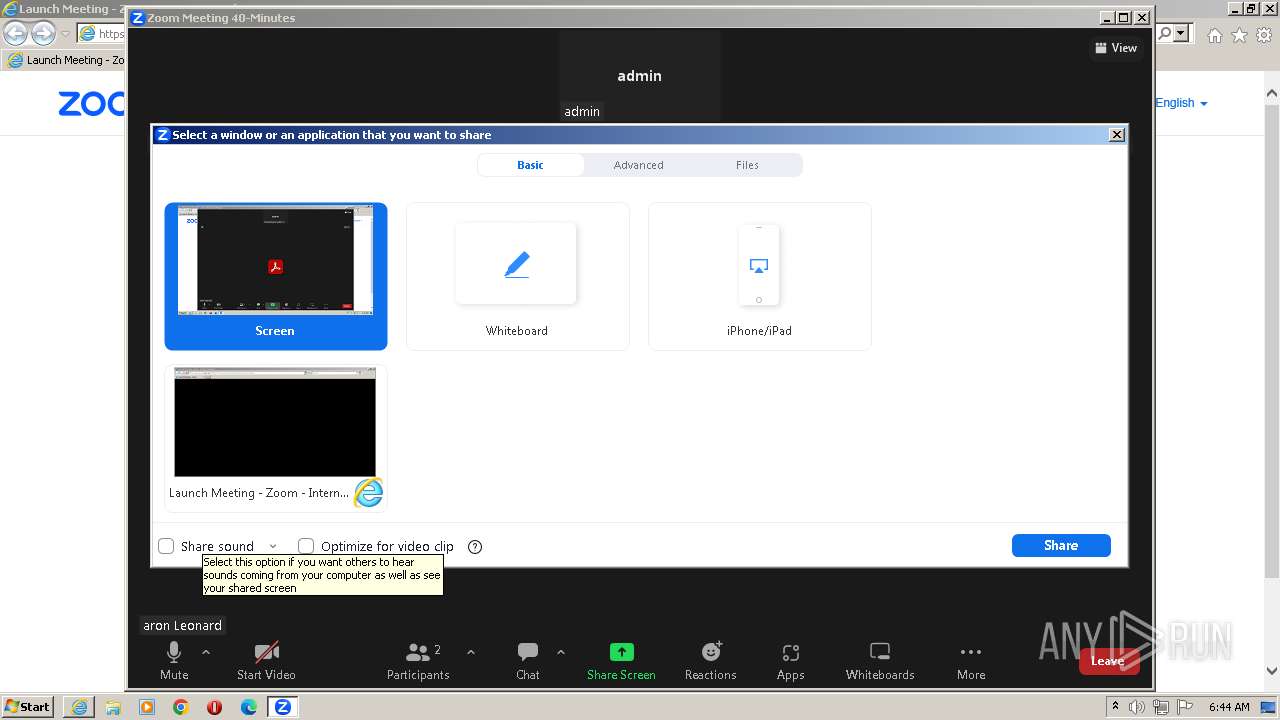The image size is (1280, 720).
Task: Show hidden system tray icons
Action: [x=1115, y=707]
